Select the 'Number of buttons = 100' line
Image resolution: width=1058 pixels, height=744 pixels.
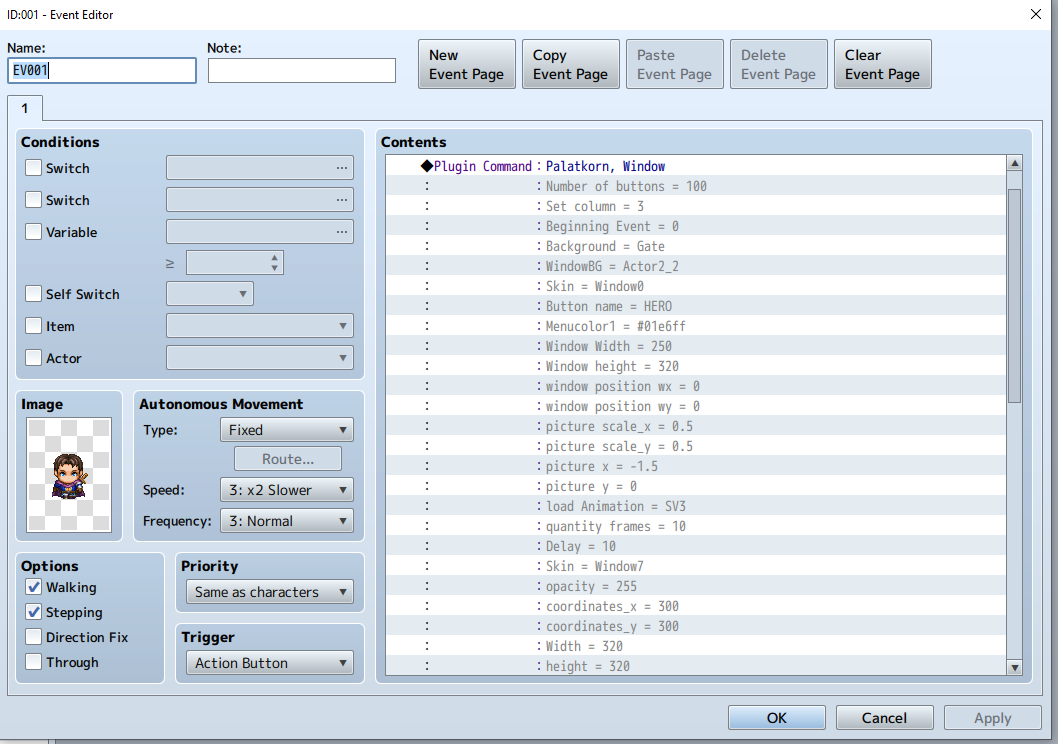[x=696, y=186]
